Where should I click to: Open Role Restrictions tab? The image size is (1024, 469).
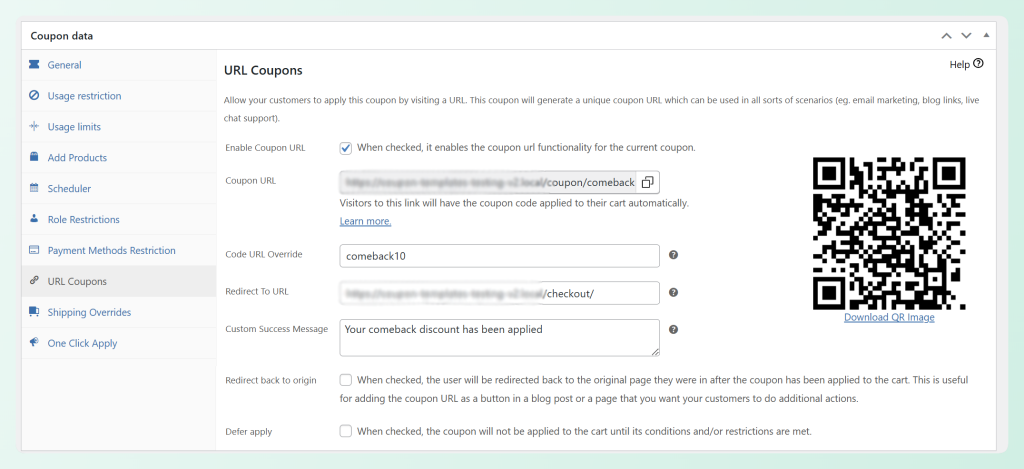coord(119,219)
